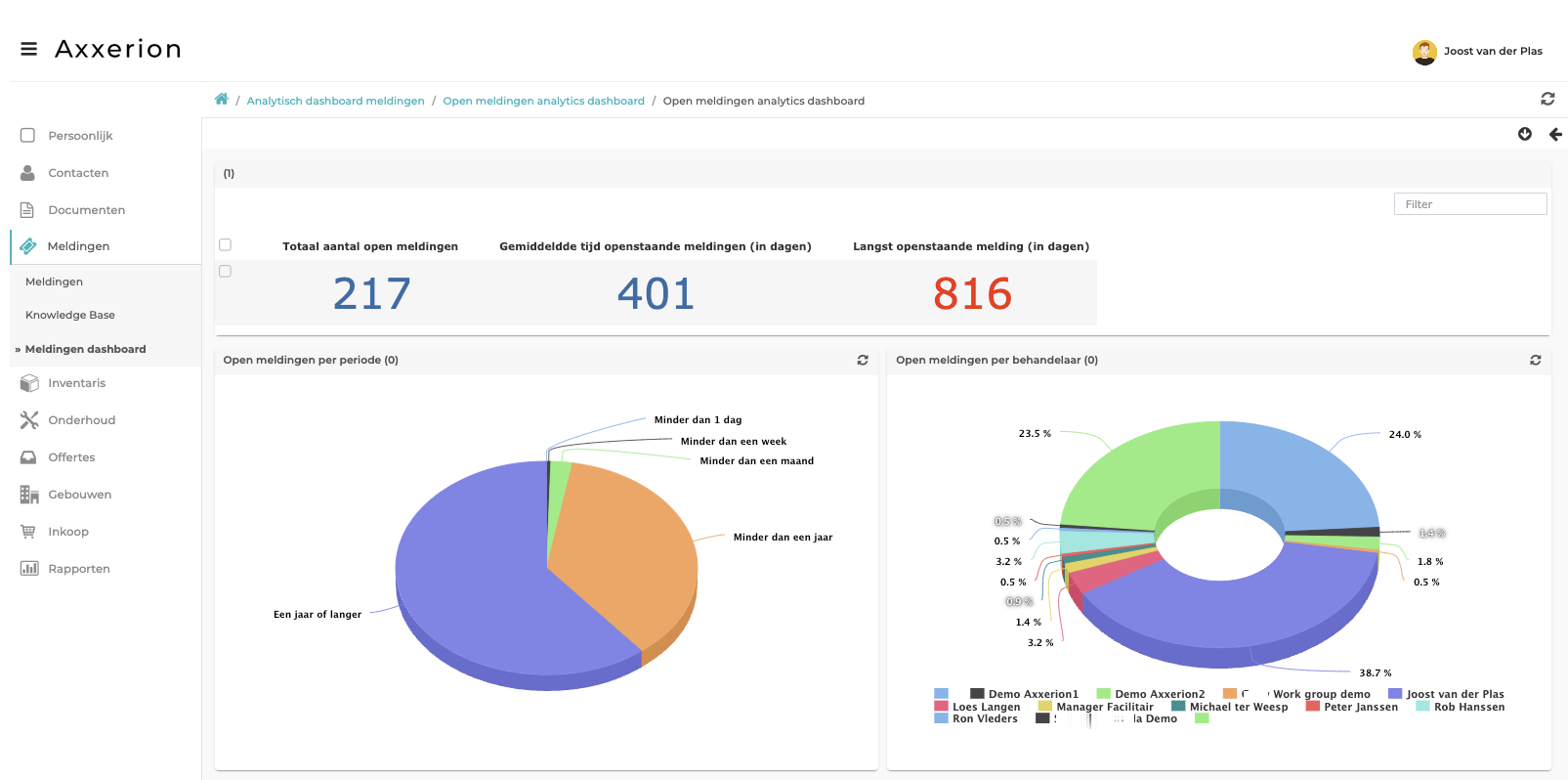Expand the Inventaris sidebar menu
The width and height of the screenshot is (1568, 780).
tap(76, 383)
